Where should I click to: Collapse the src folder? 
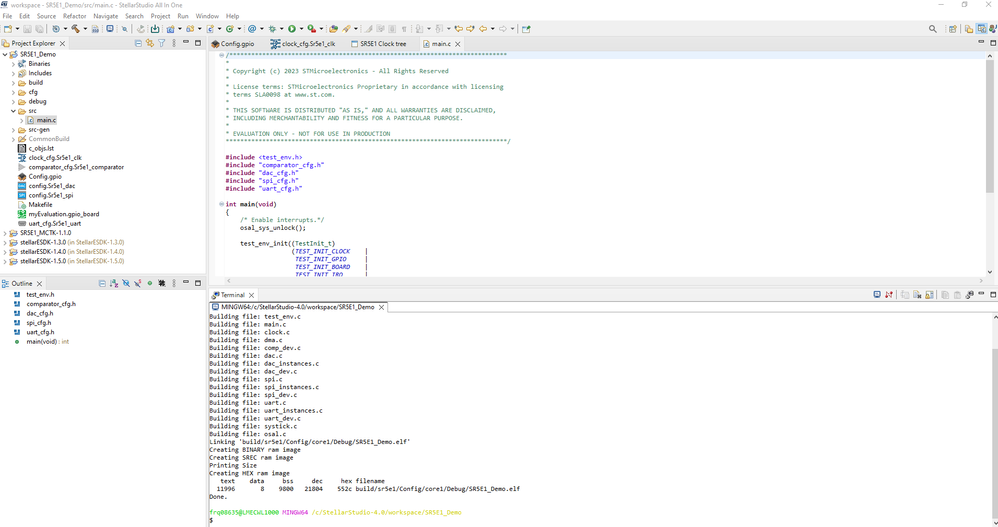pos(13,111)
